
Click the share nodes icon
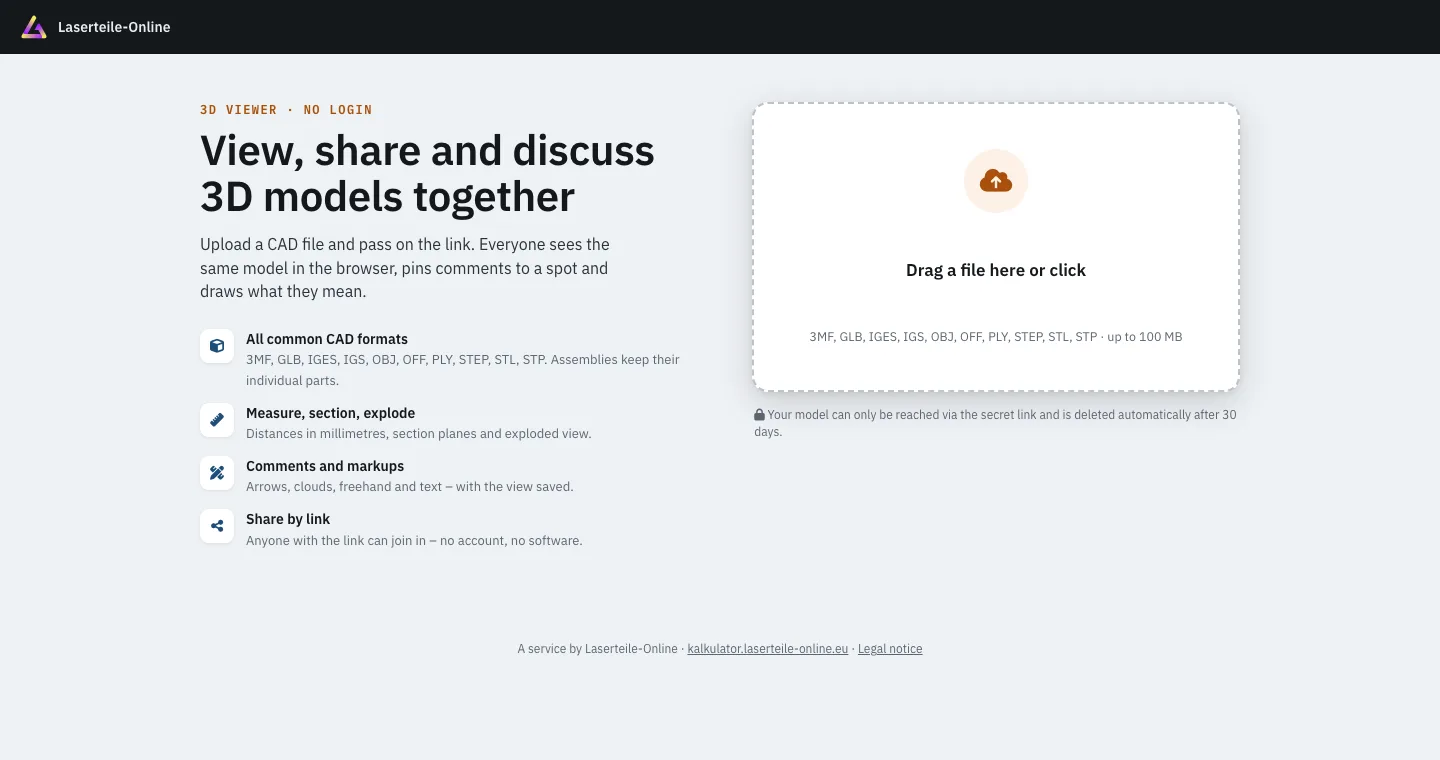(x=217, y=526)
